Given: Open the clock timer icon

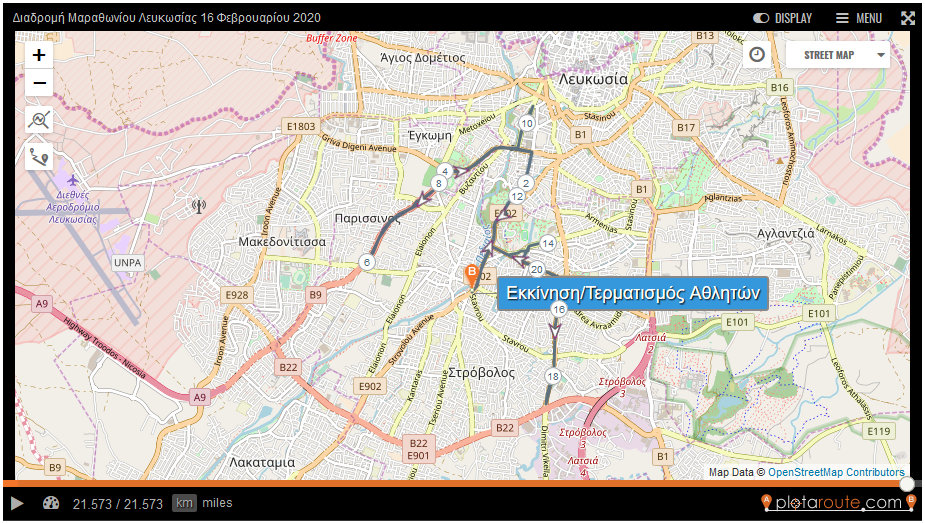Looking at the screenshot, I should [757, 54].
